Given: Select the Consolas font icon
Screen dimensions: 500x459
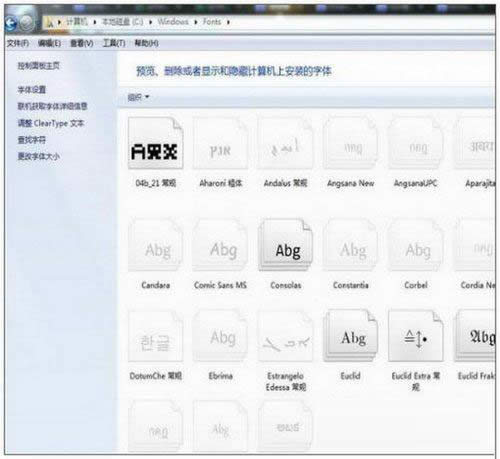Looking at the screenshot, I should click(286, 245).
